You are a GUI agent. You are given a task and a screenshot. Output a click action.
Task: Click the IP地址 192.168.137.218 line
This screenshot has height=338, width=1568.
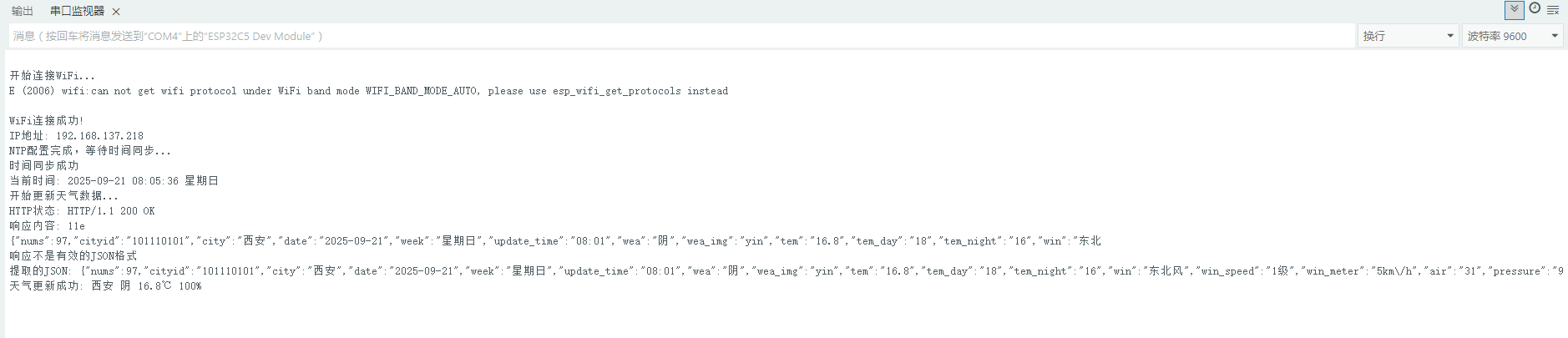coord(76,136)
